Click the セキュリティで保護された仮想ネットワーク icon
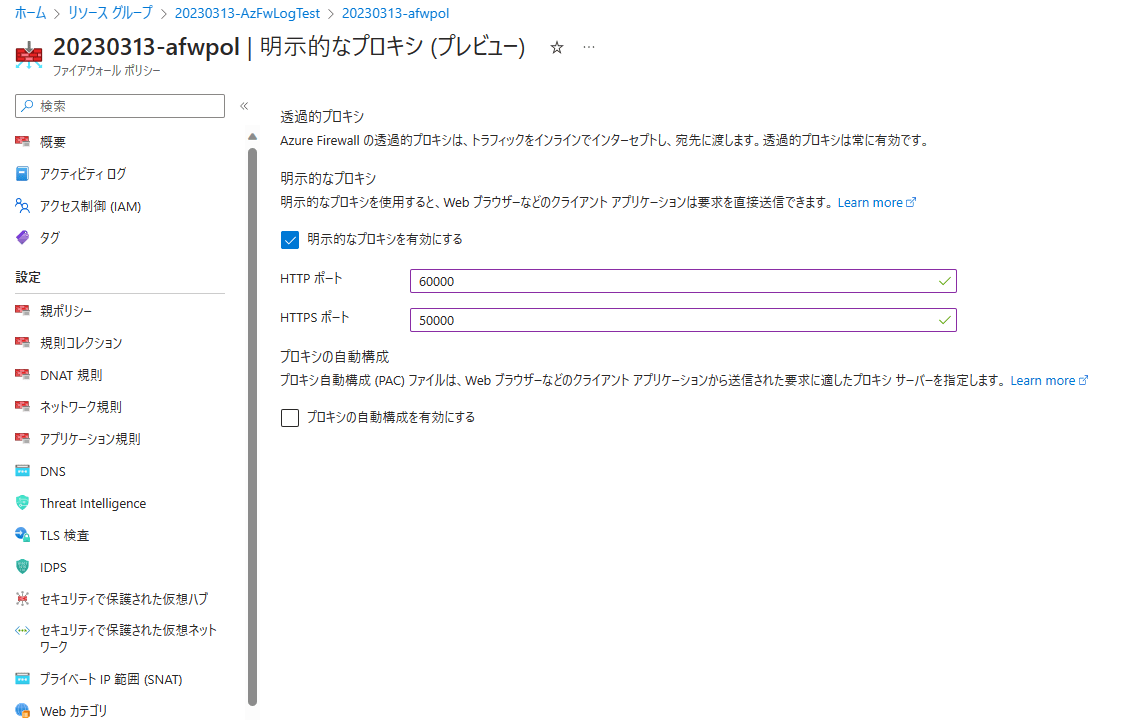Screen dimensions: 1148x720 (23, 630)
